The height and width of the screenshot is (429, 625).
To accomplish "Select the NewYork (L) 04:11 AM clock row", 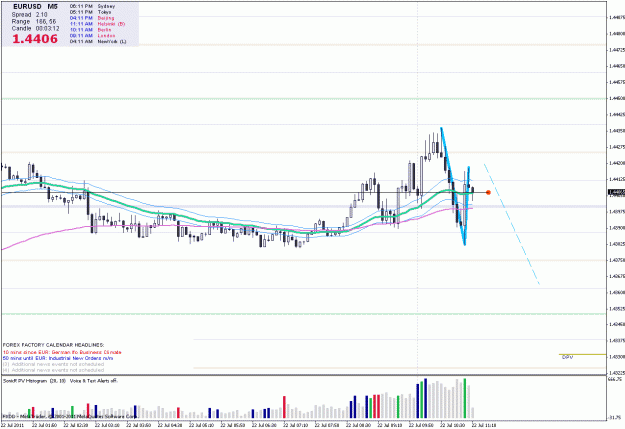I will (x=98, y=41).
